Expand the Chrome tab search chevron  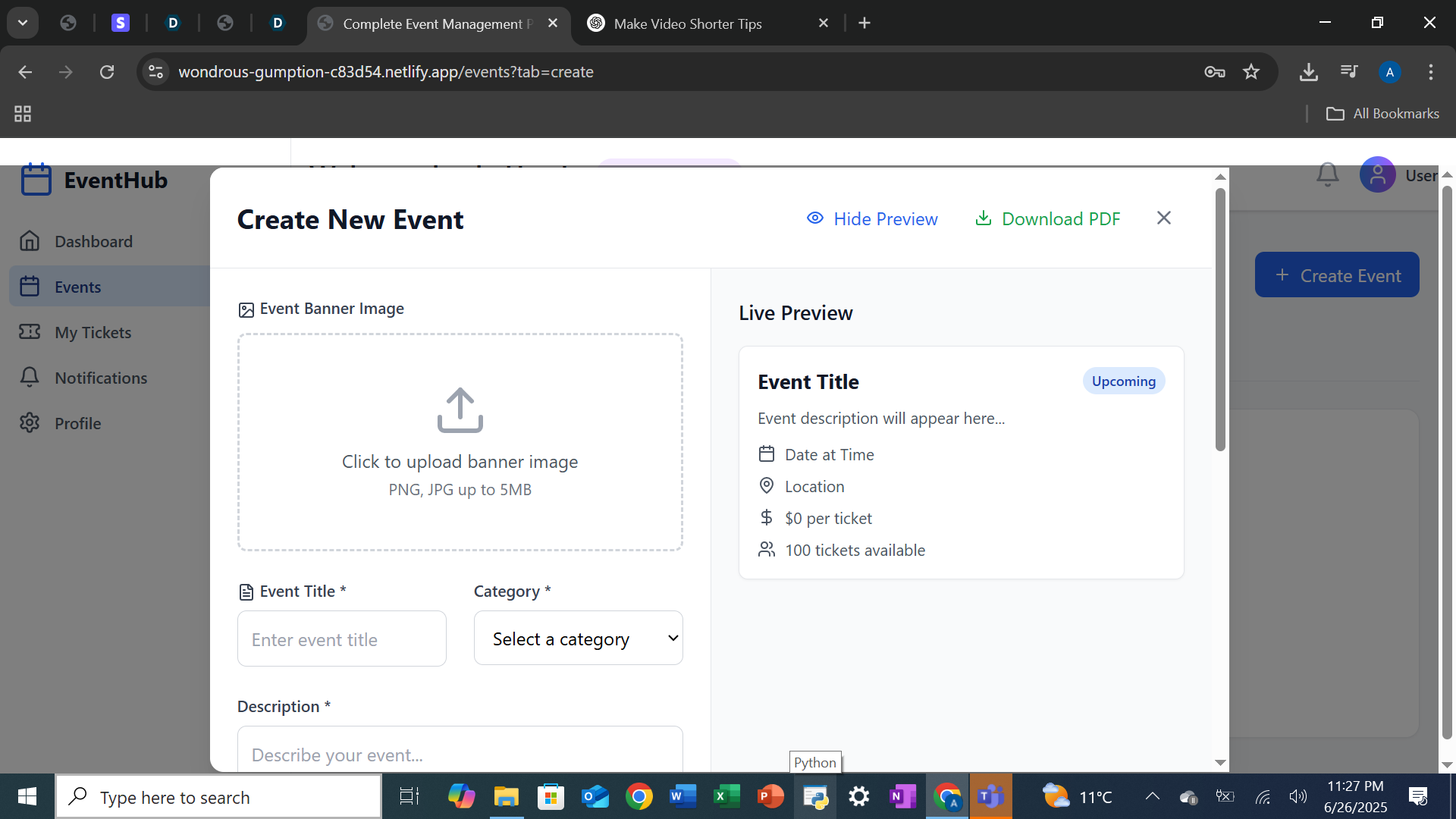(23, 23)
